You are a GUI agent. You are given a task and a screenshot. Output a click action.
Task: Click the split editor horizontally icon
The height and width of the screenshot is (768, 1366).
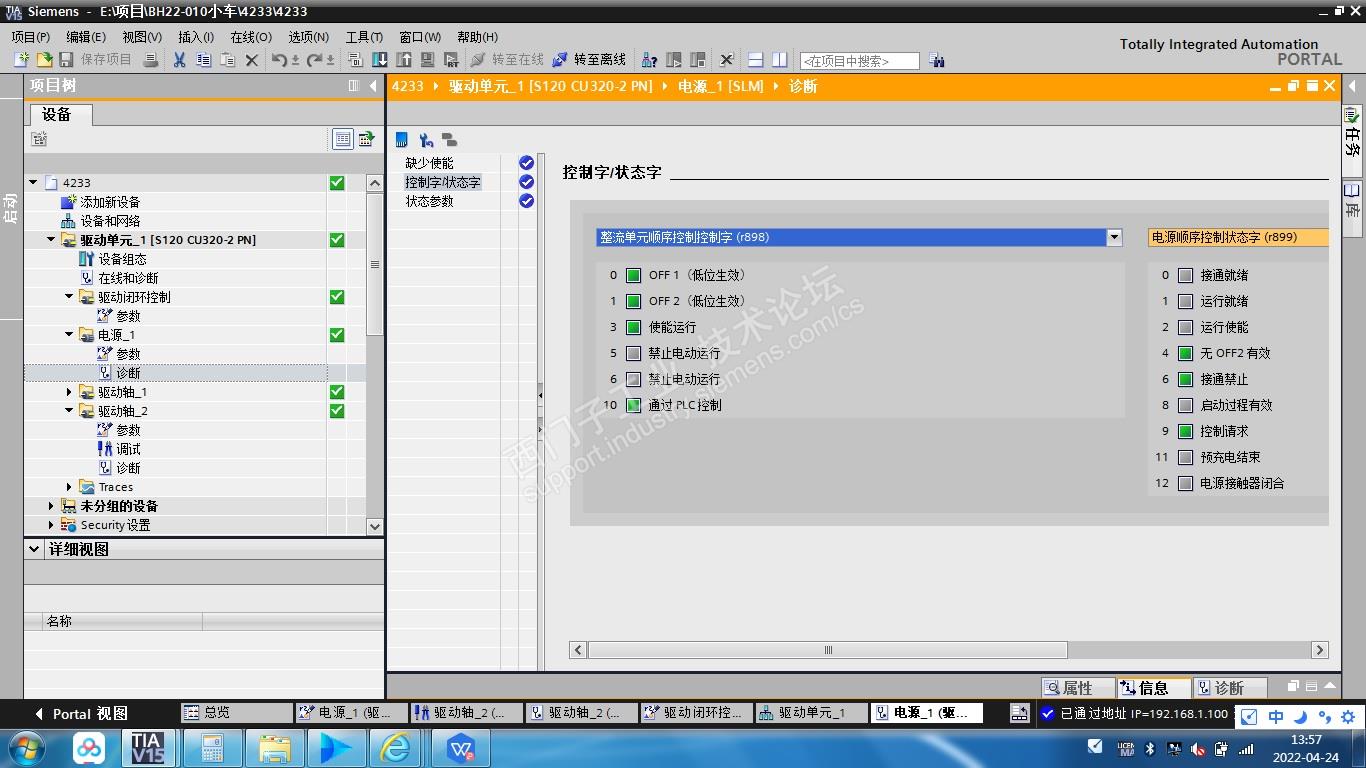click(x=756, y=60)
